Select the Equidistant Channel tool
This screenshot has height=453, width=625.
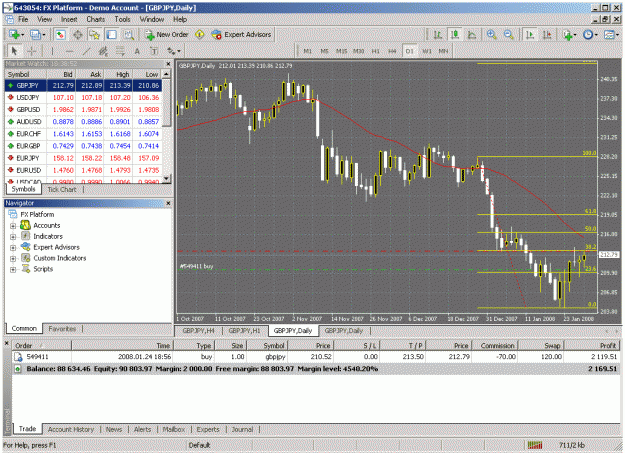(x=103, y=51)
